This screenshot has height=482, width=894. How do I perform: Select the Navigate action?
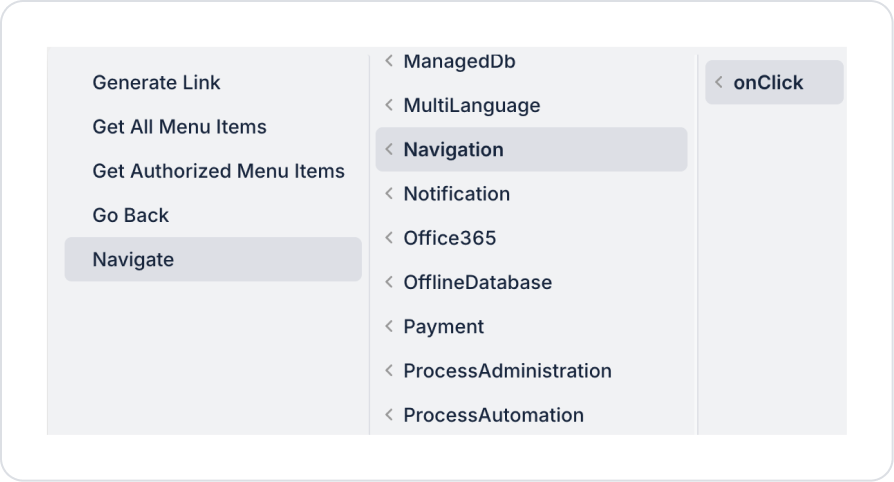point(133,260)
